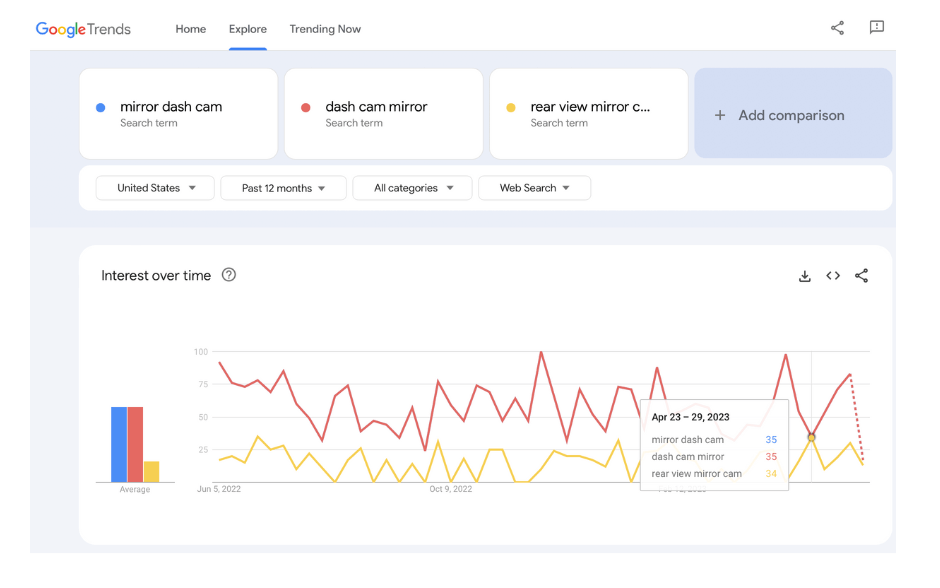Click the share icon in the page header
This screenshot has width=940, height=588.
tap(837, 28)
